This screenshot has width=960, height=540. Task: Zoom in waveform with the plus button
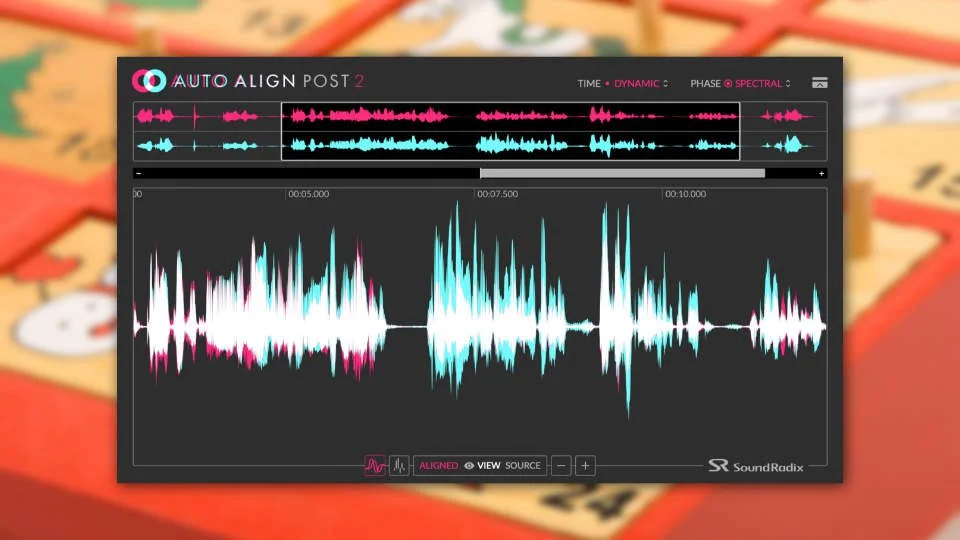585,466
